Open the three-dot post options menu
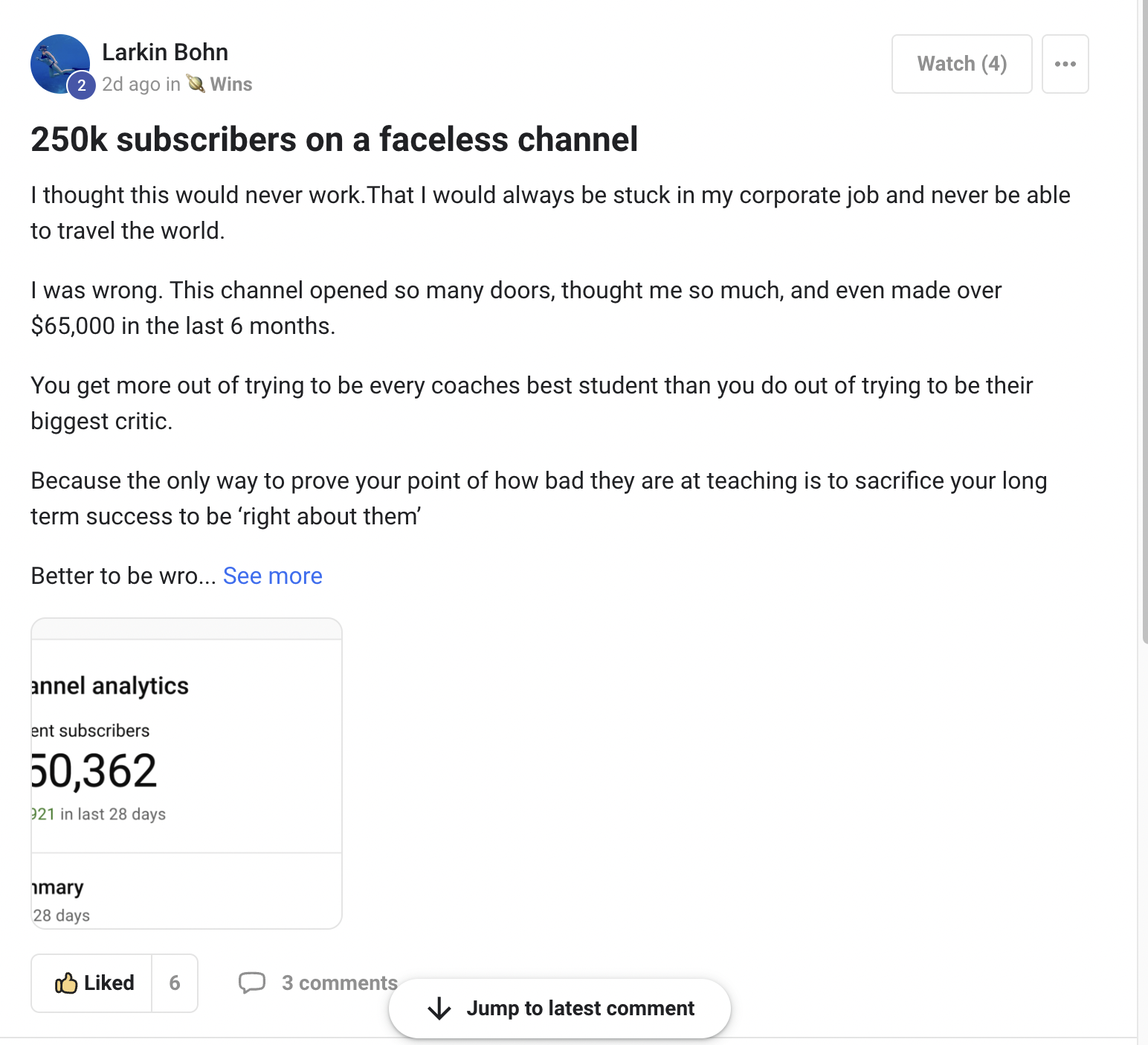 pos(1065,64)
